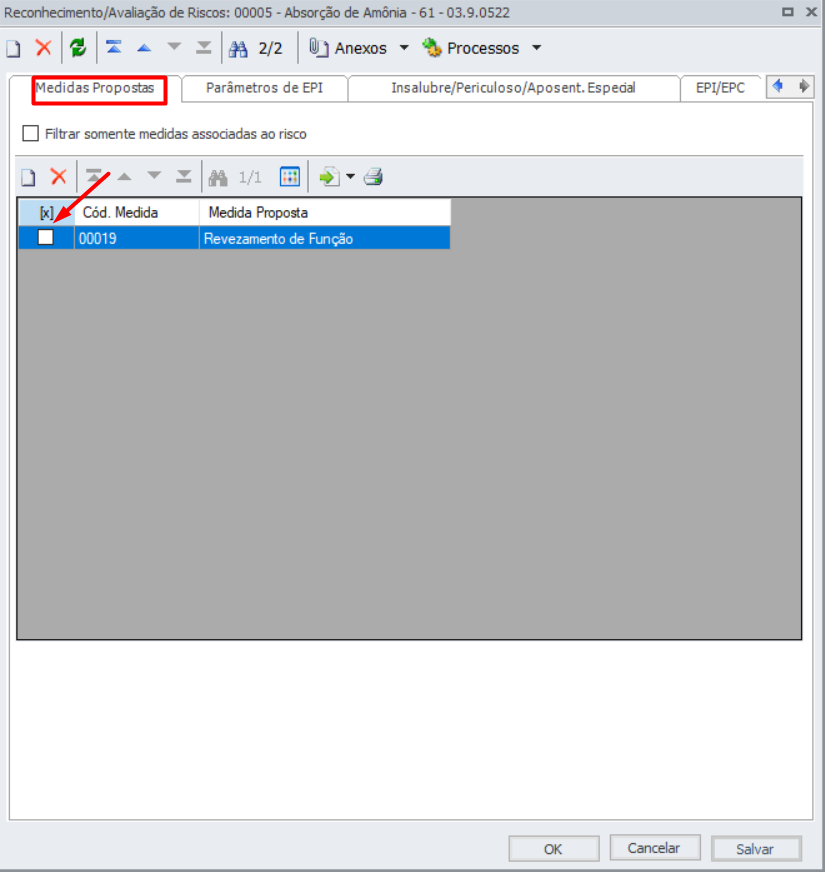Click the red delete X in top toolbar
The image size is (825, 872).
coord(43,48)
